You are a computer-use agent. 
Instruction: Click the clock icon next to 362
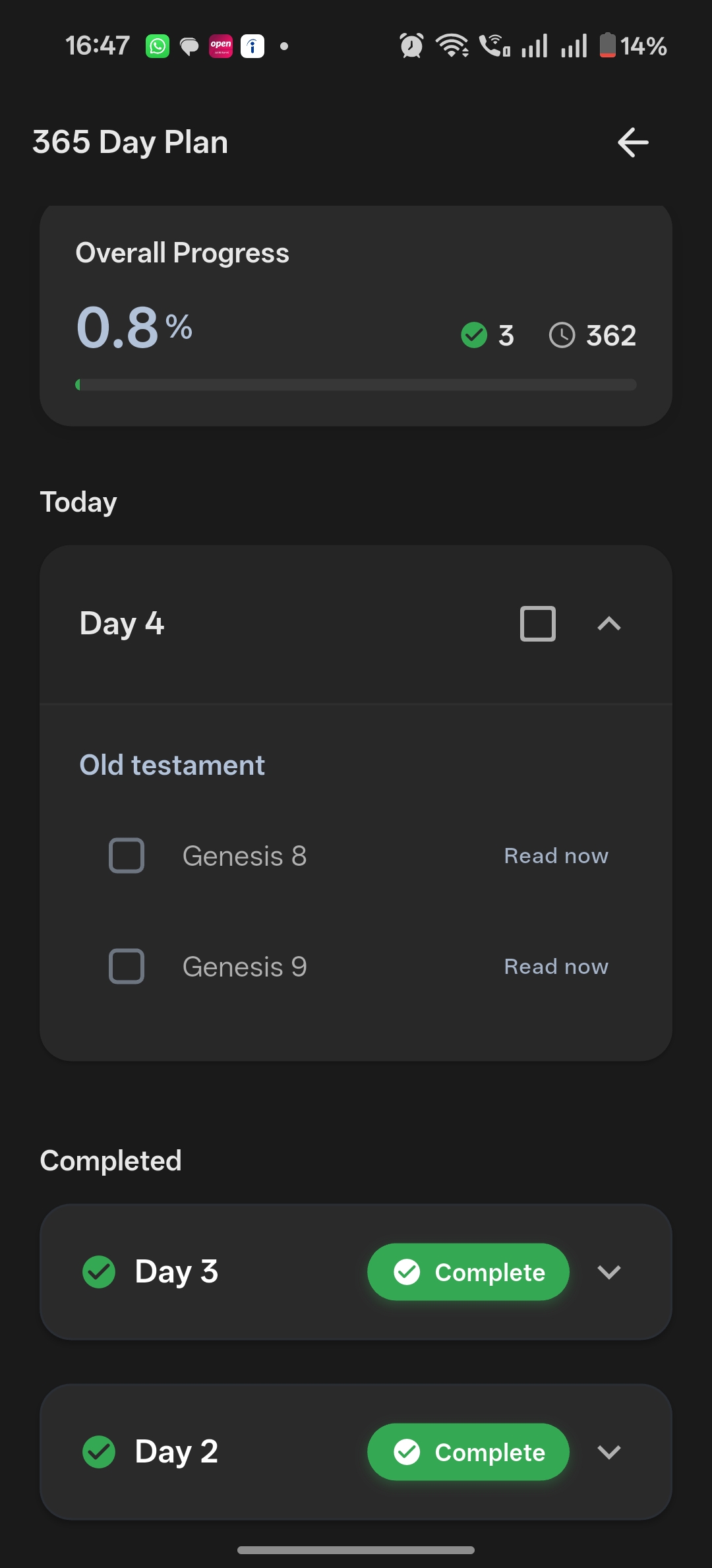pos(562,335)
